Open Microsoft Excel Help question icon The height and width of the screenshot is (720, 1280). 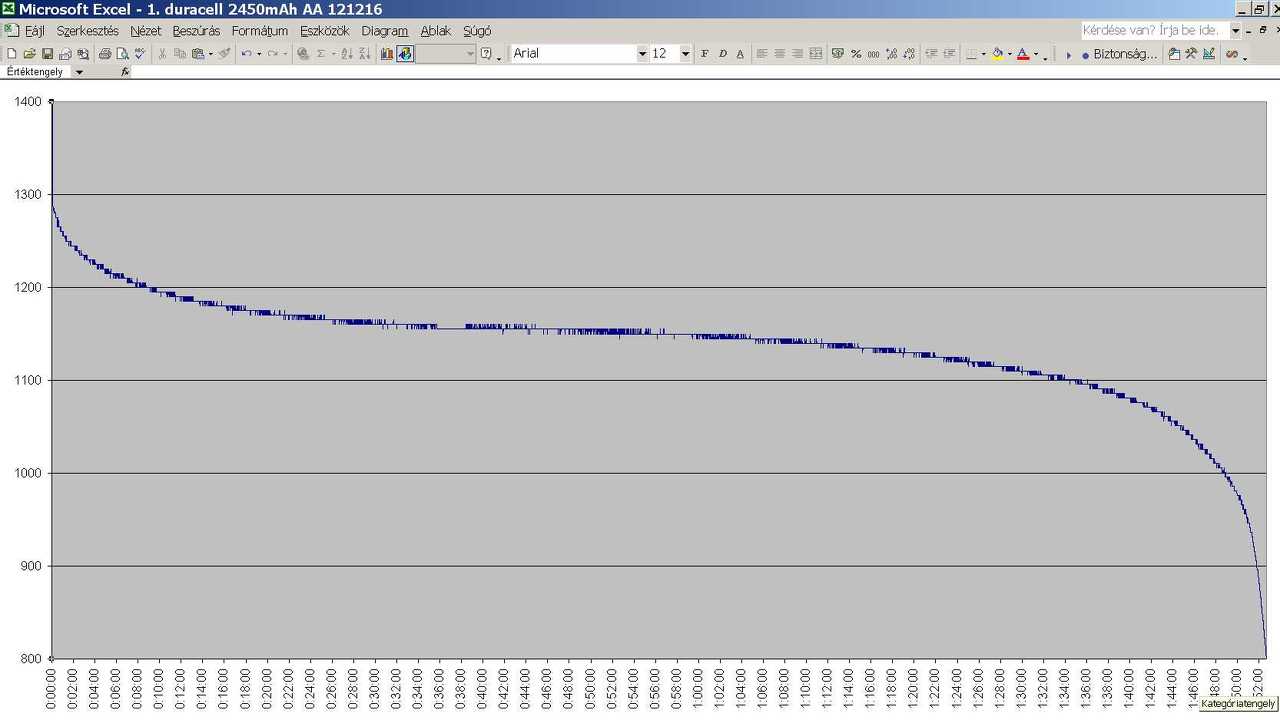pos(486,54)
